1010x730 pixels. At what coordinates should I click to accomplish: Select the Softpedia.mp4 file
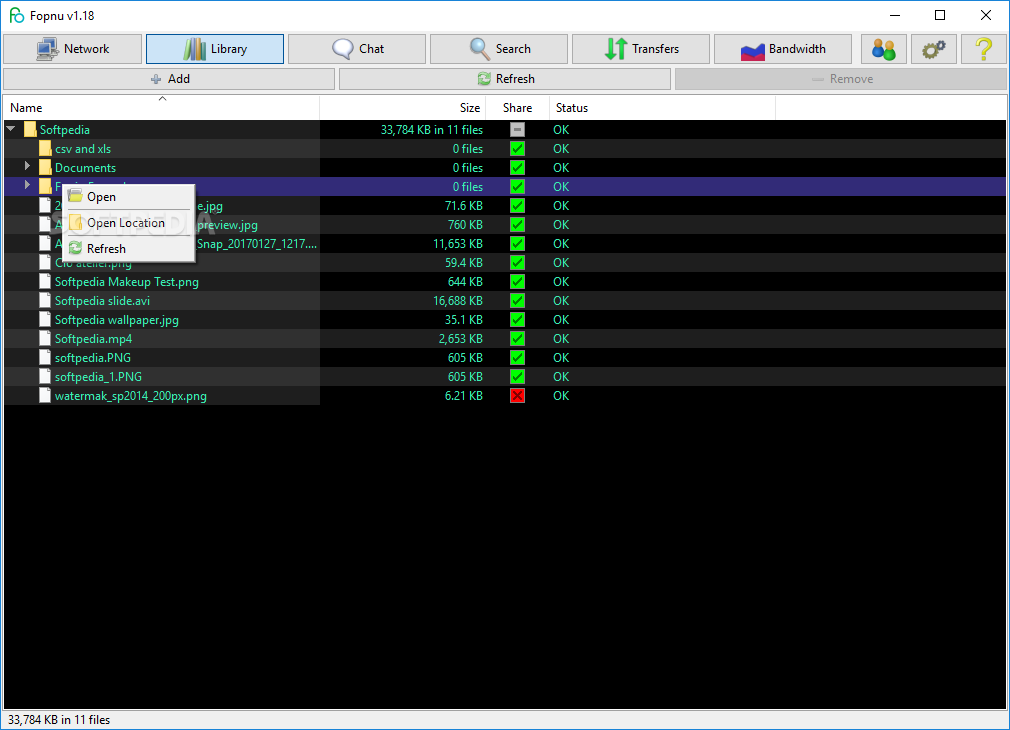[x=93, y=339]
